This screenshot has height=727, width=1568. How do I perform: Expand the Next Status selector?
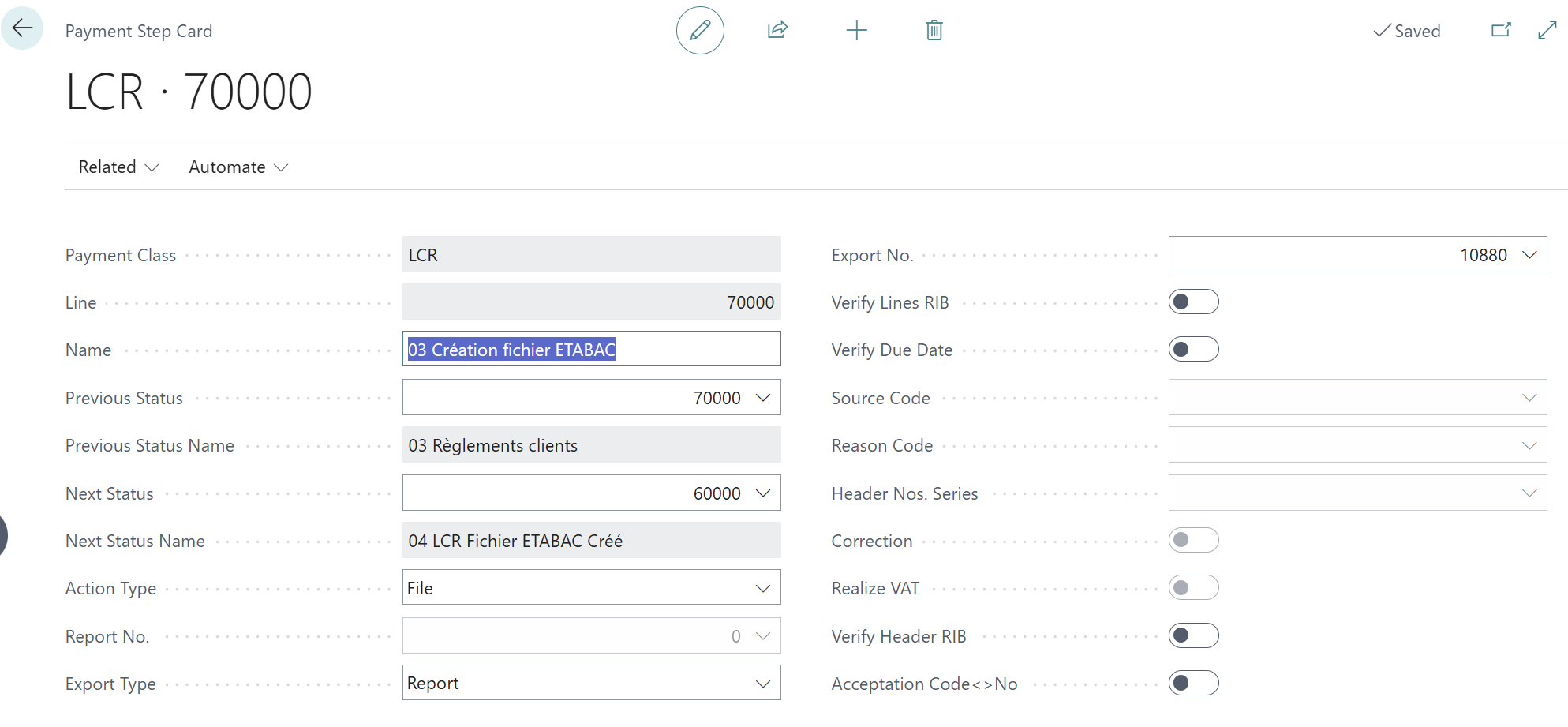point(762,493)
